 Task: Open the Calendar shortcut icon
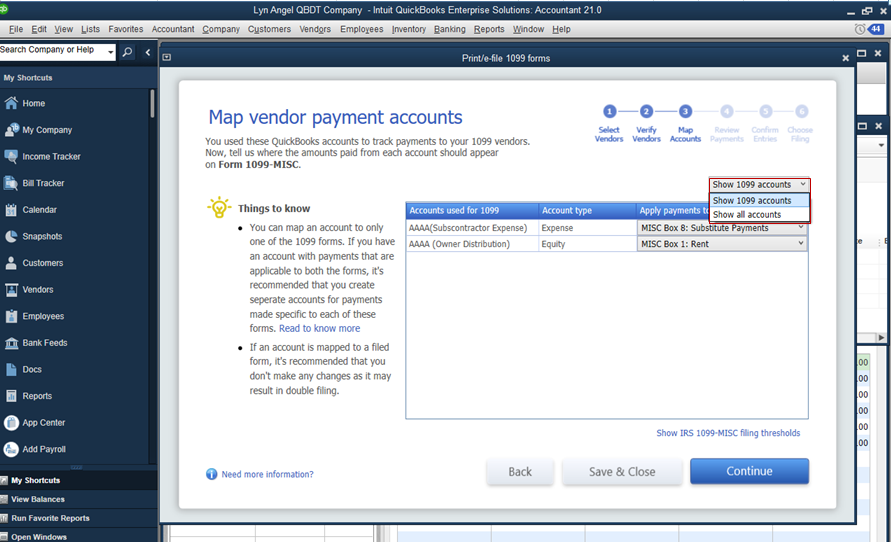[11, 210]
